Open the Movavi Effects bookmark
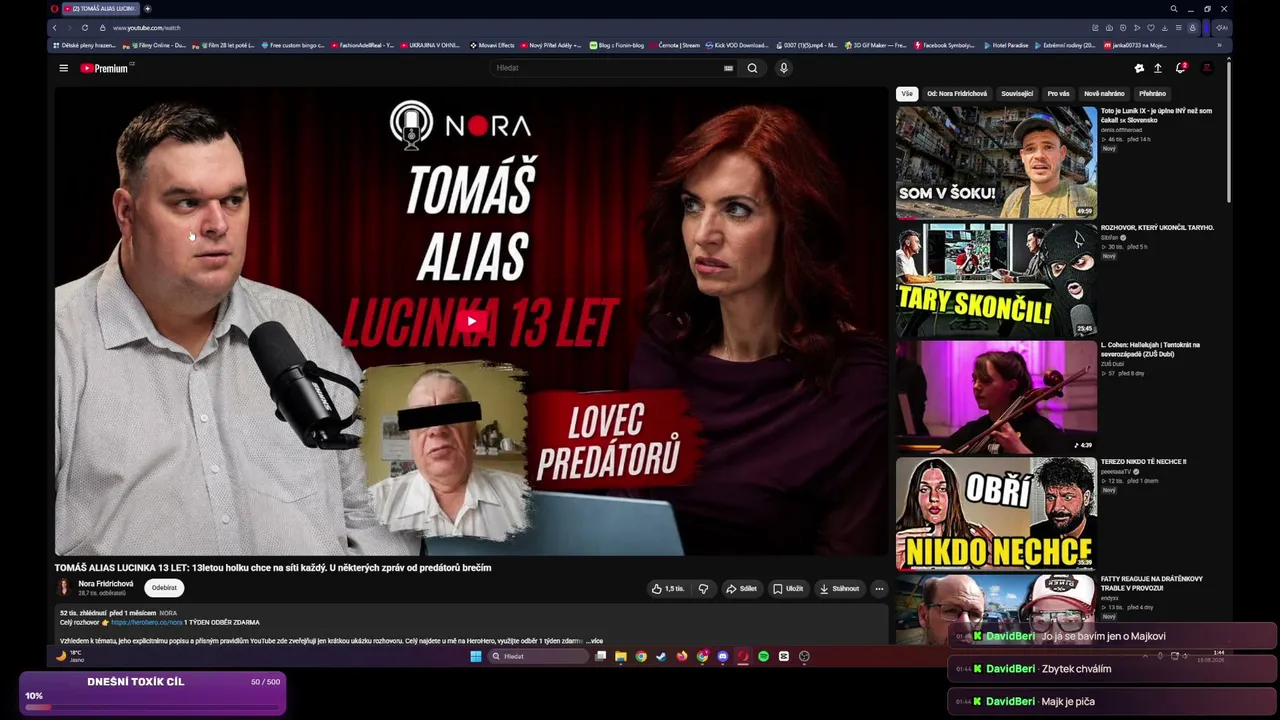The height and width of the screenshot is (720, 1280). click(x=492, y=45)
